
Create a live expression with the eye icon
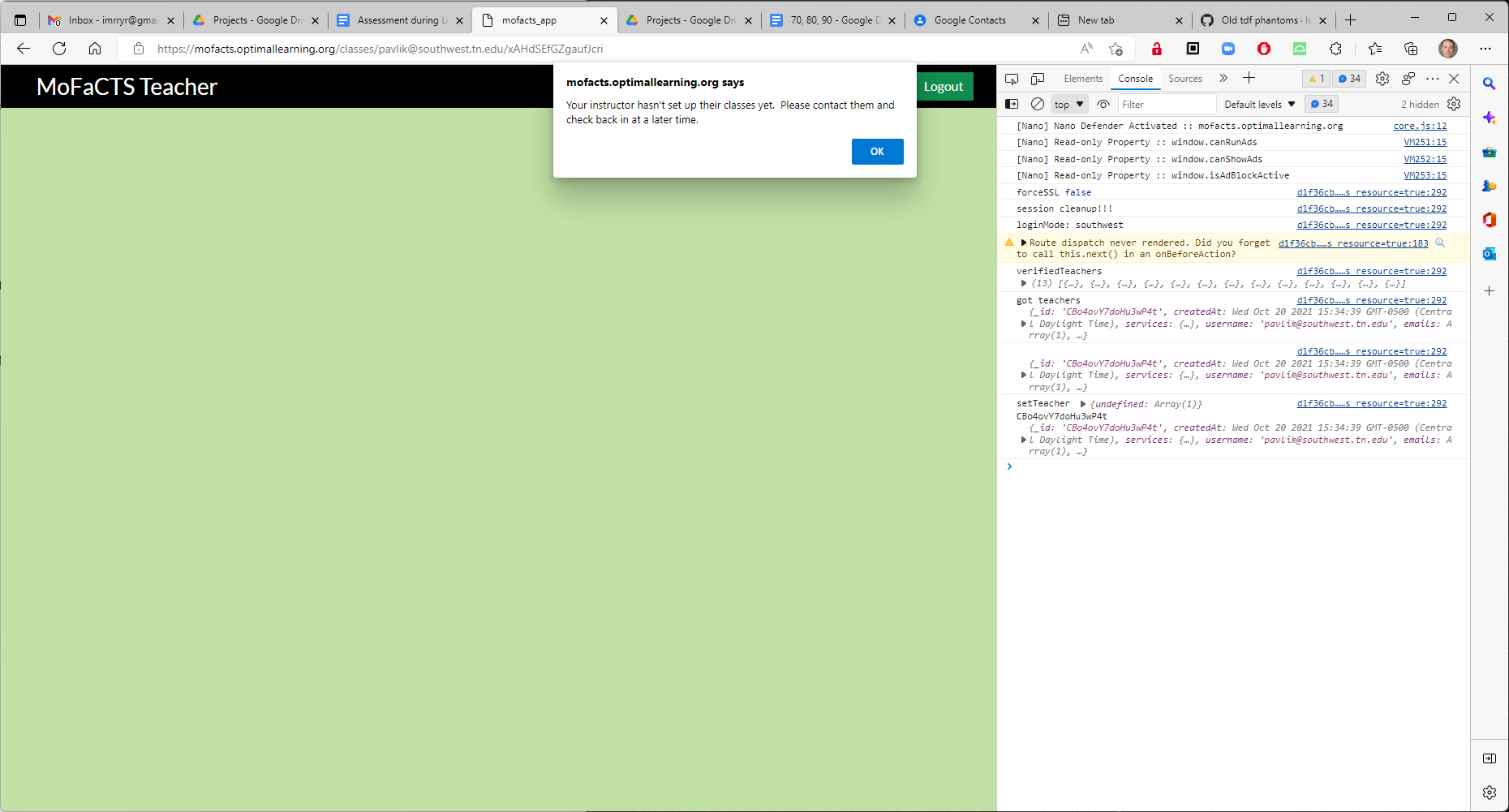coord(1103,104)
